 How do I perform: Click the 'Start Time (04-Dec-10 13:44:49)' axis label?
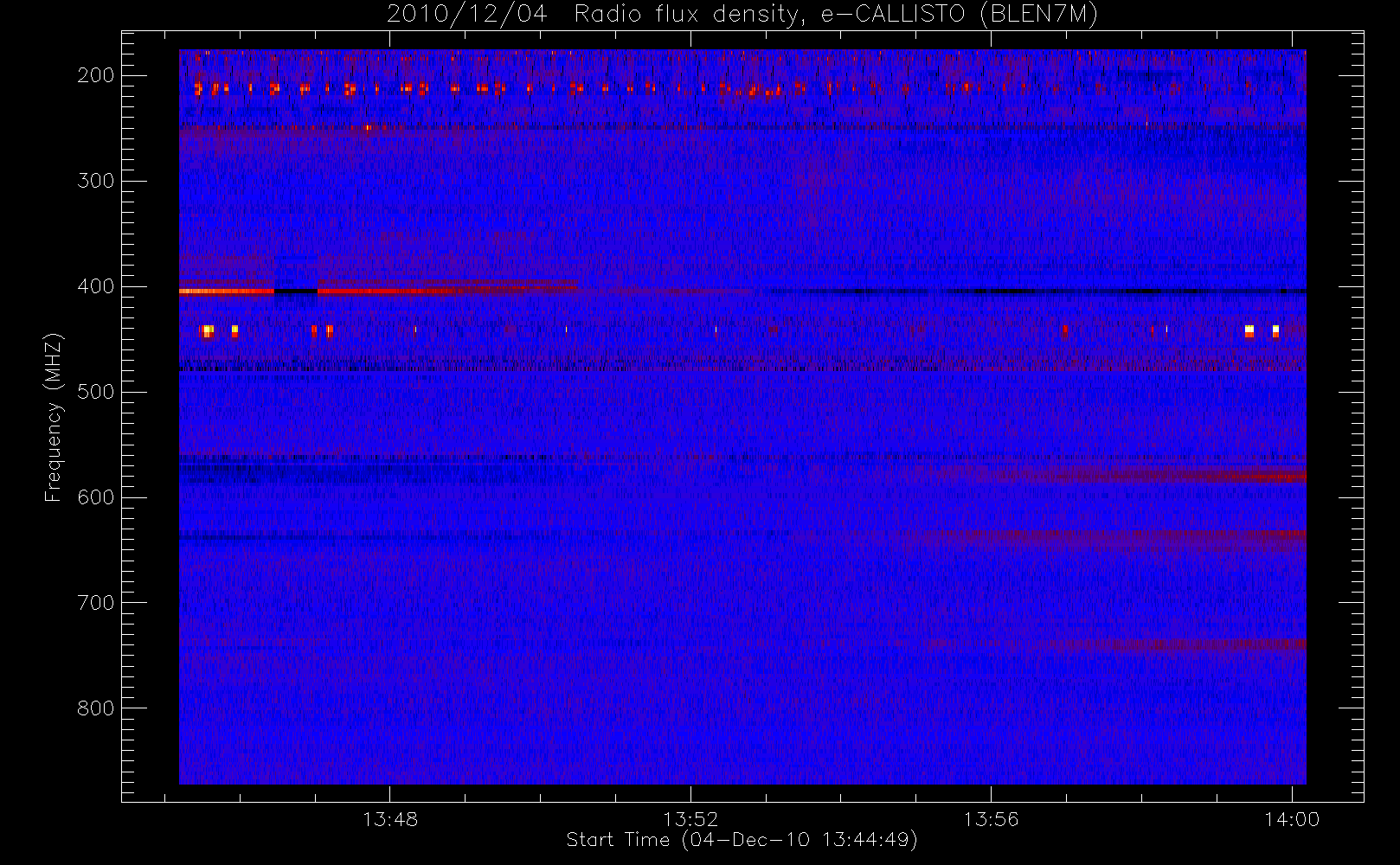click(742, 840)
